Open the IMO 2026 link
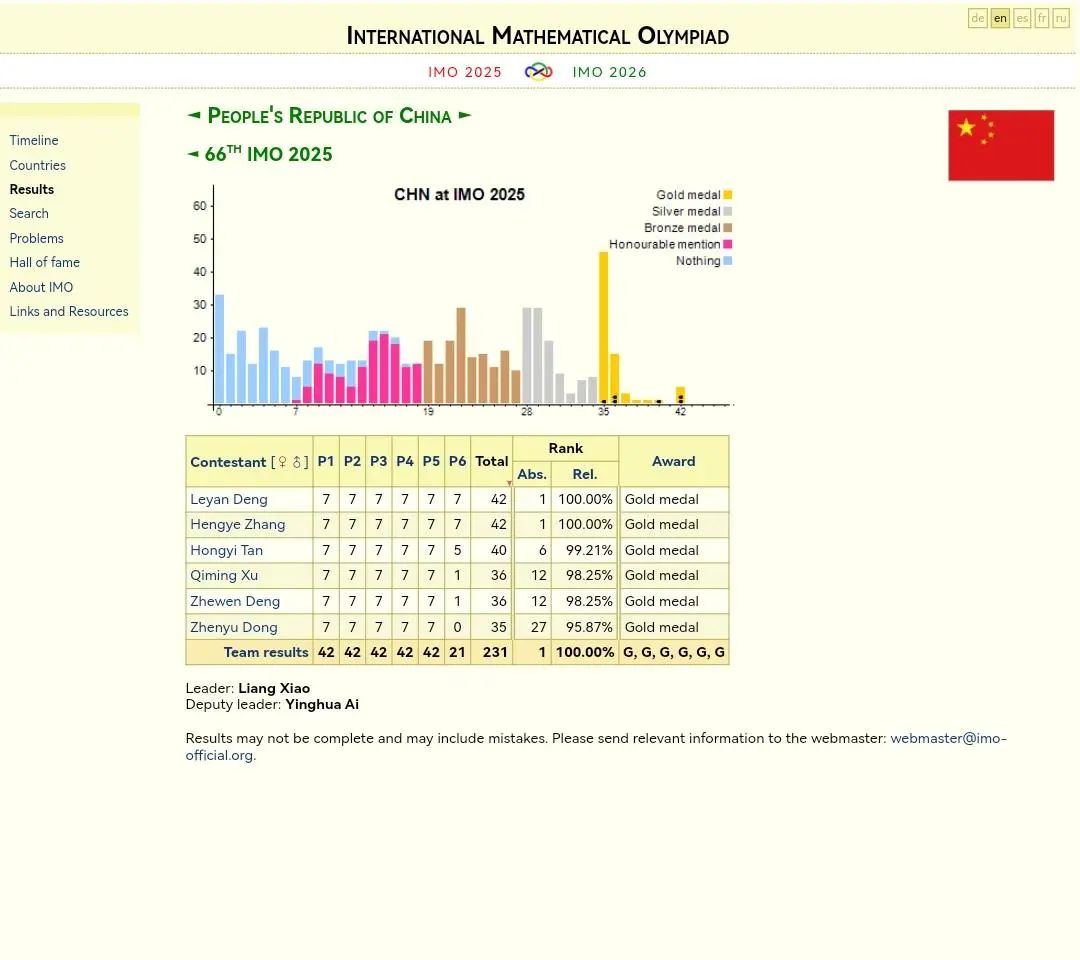Screen dimensions: 1080x960 pos(609,72)
